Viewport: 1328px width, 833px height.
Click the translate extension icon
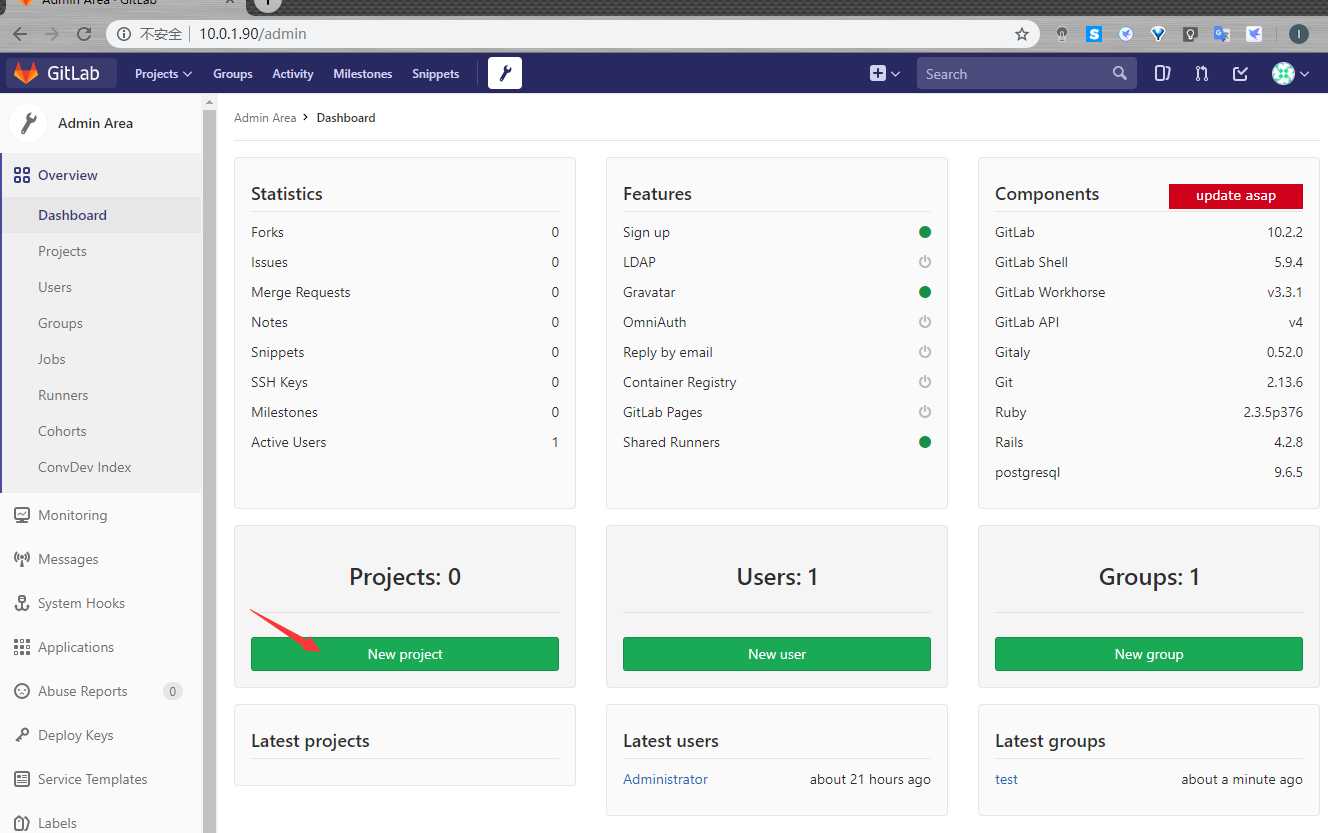[x=1221, y=34]
